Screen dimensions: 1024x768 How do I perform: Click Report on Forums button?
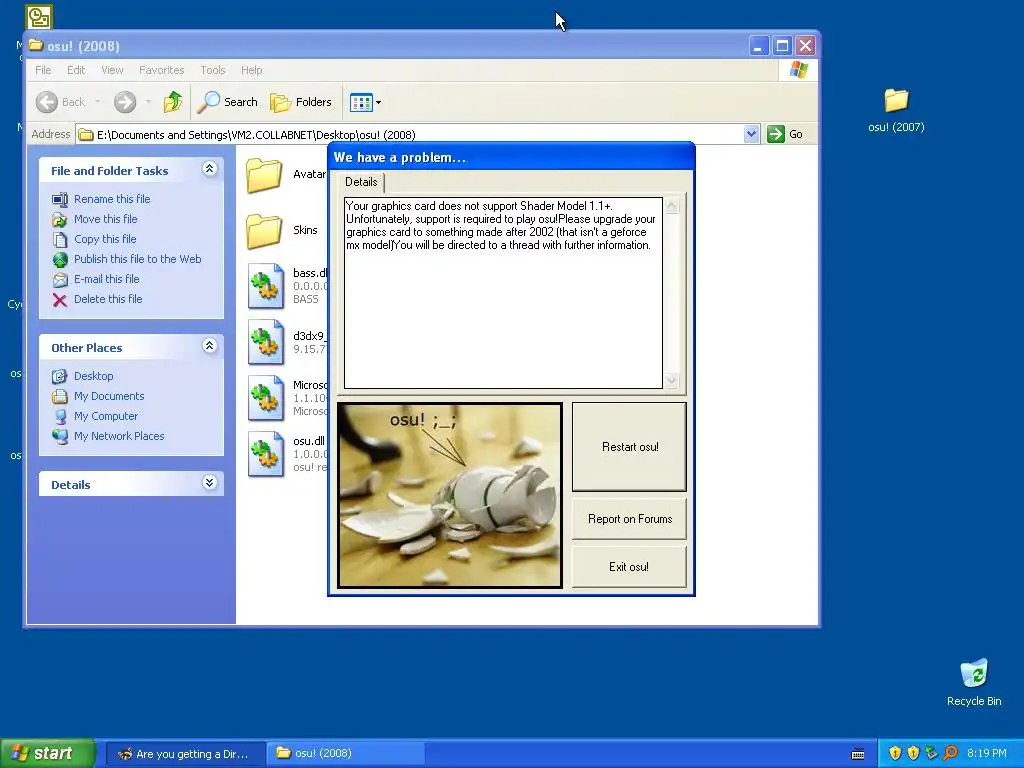[629, 519]
